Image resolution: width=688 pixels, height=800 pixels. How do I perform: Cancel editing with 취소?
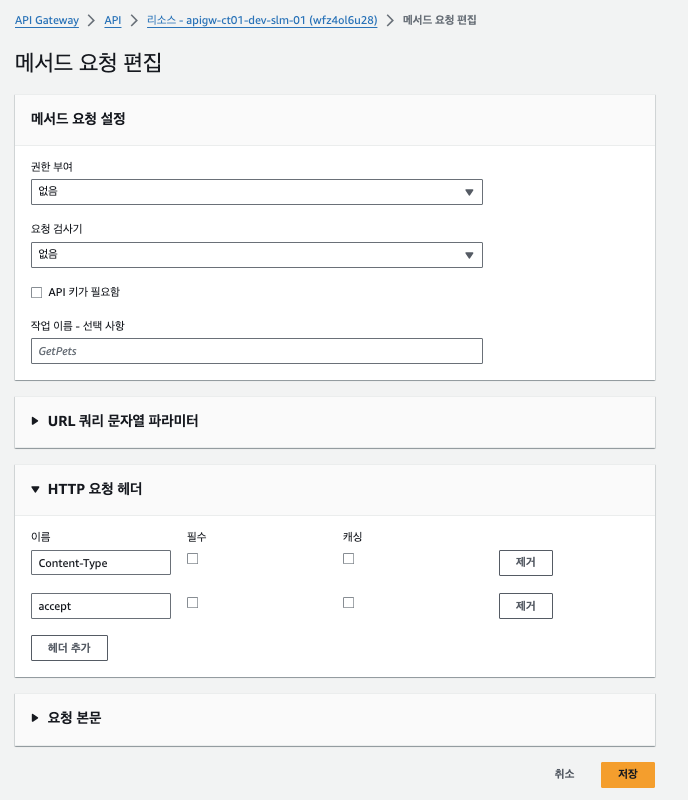564,774
